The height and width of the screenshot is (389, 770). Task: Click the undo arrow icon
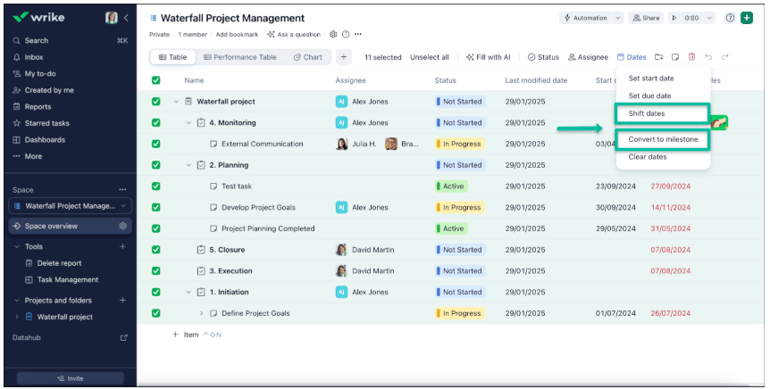pyautogui.click(x=708, y=57)
